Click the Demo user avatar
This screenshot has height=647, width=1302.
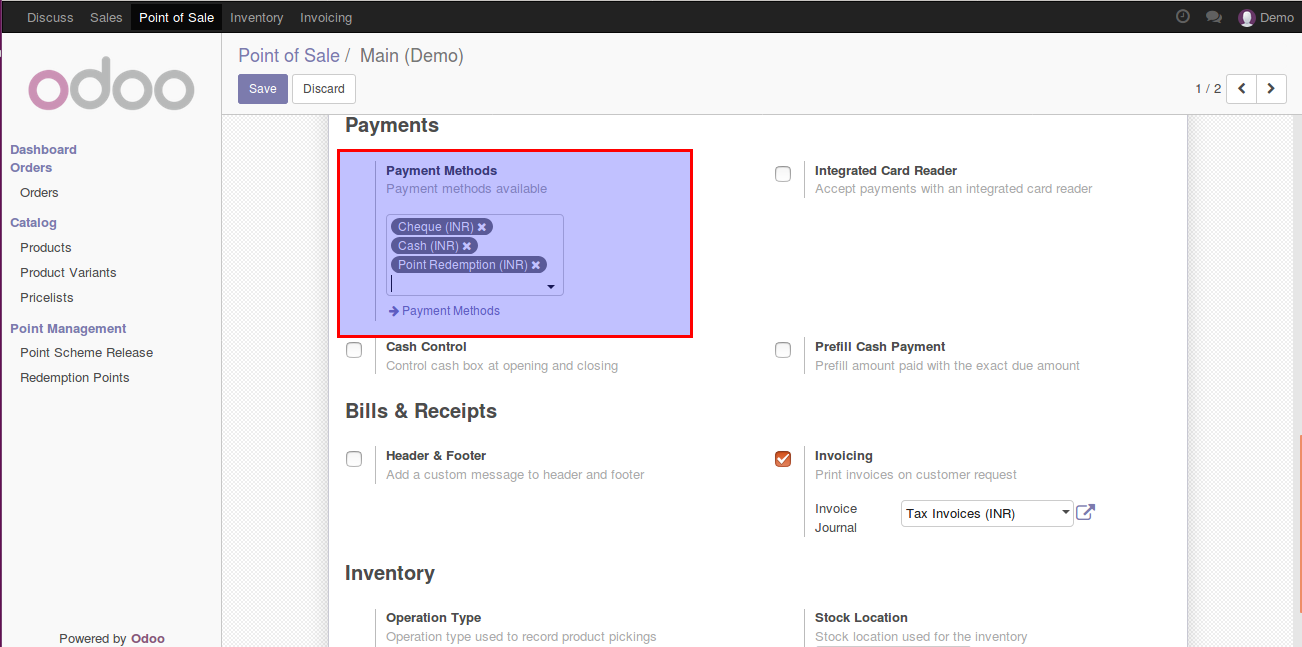1246,18
